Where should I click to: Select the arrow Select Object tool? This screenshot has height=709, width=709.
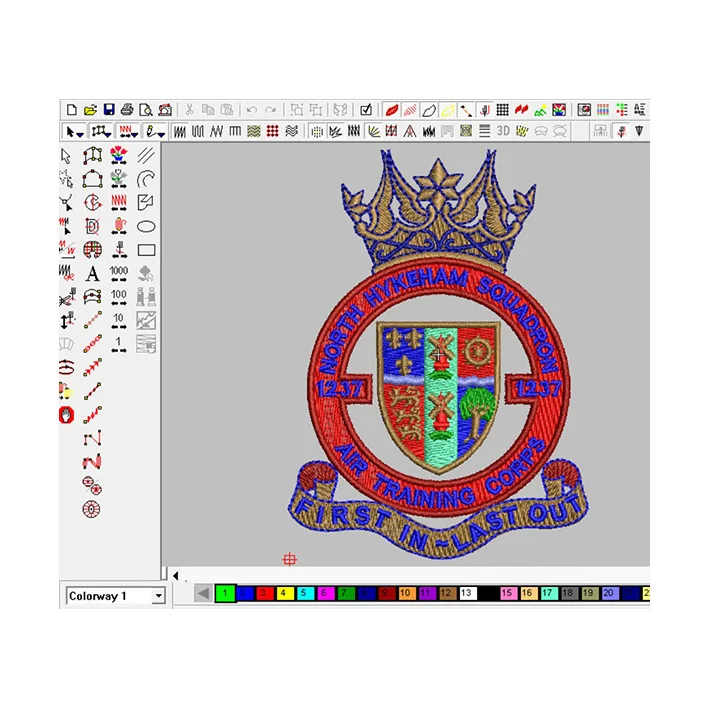[x=66, y=156]
